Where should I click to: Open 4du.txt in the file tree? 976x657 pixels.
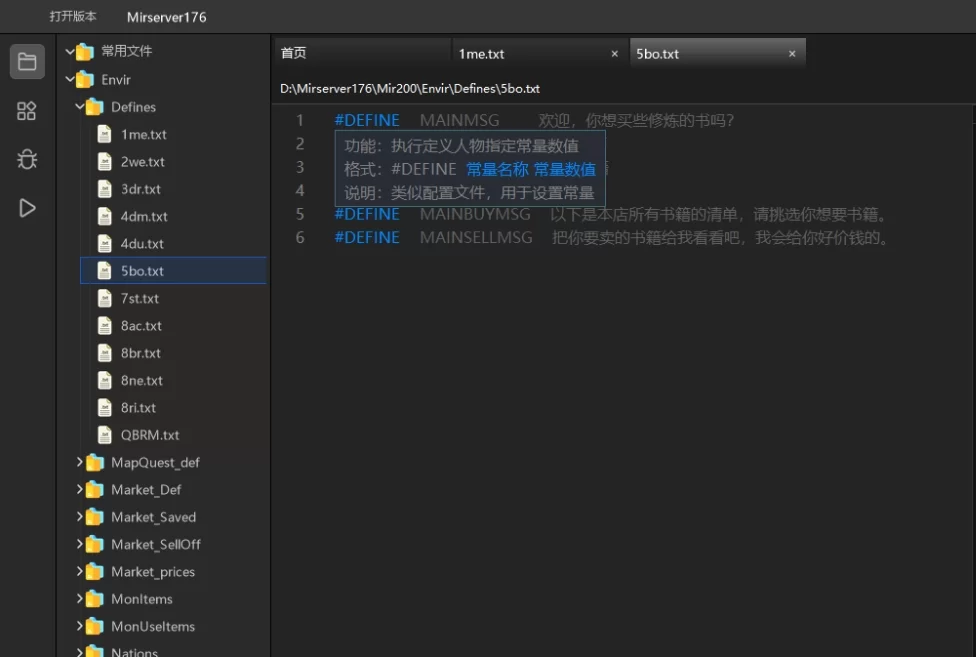pyautogui.click(x=142, y=244)
